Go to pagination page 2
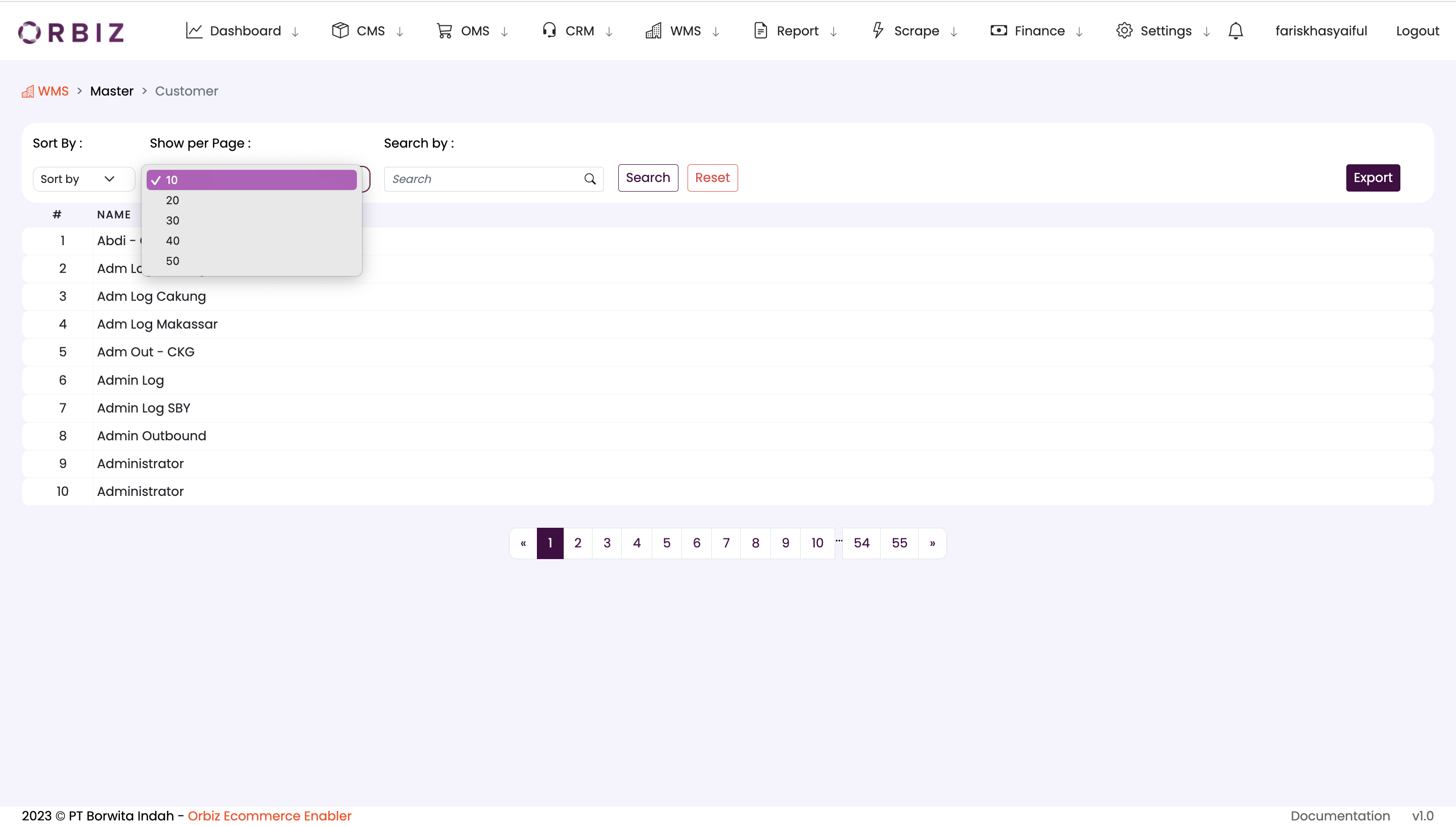The width and height of the screenshot is (1456, 826). 578,543
